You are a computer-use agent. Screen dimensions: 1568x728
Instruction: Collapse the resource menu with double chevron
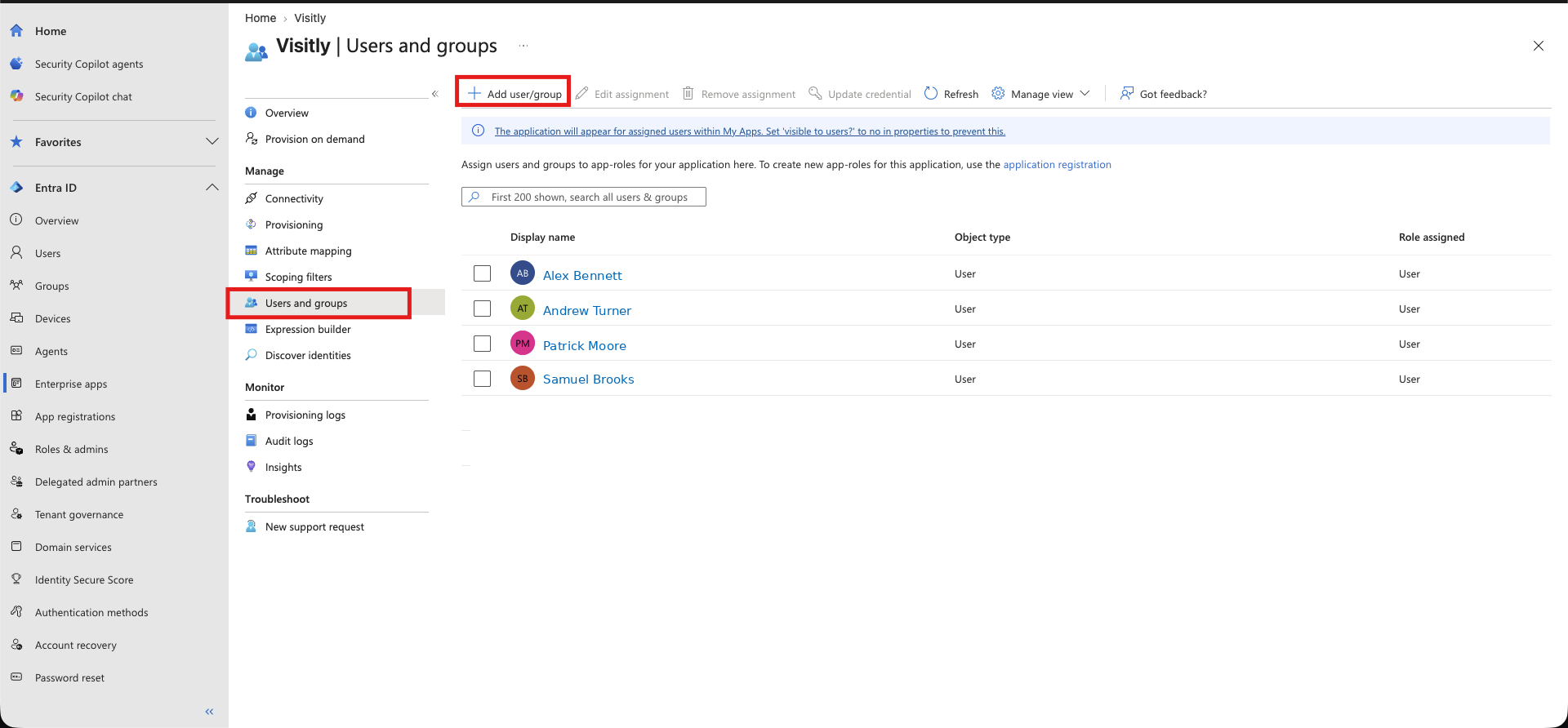click(x=435, y=94)
